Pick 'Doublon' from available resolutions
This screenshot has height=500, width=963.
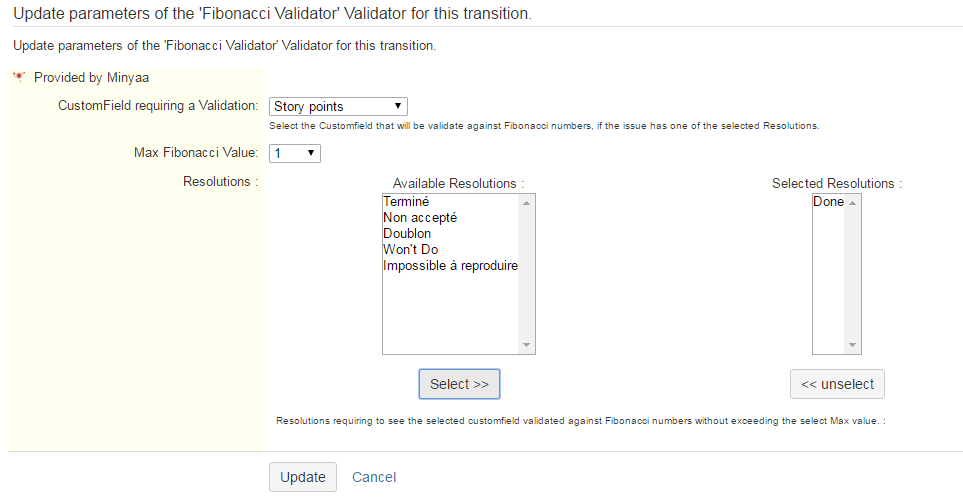point(407,234)
